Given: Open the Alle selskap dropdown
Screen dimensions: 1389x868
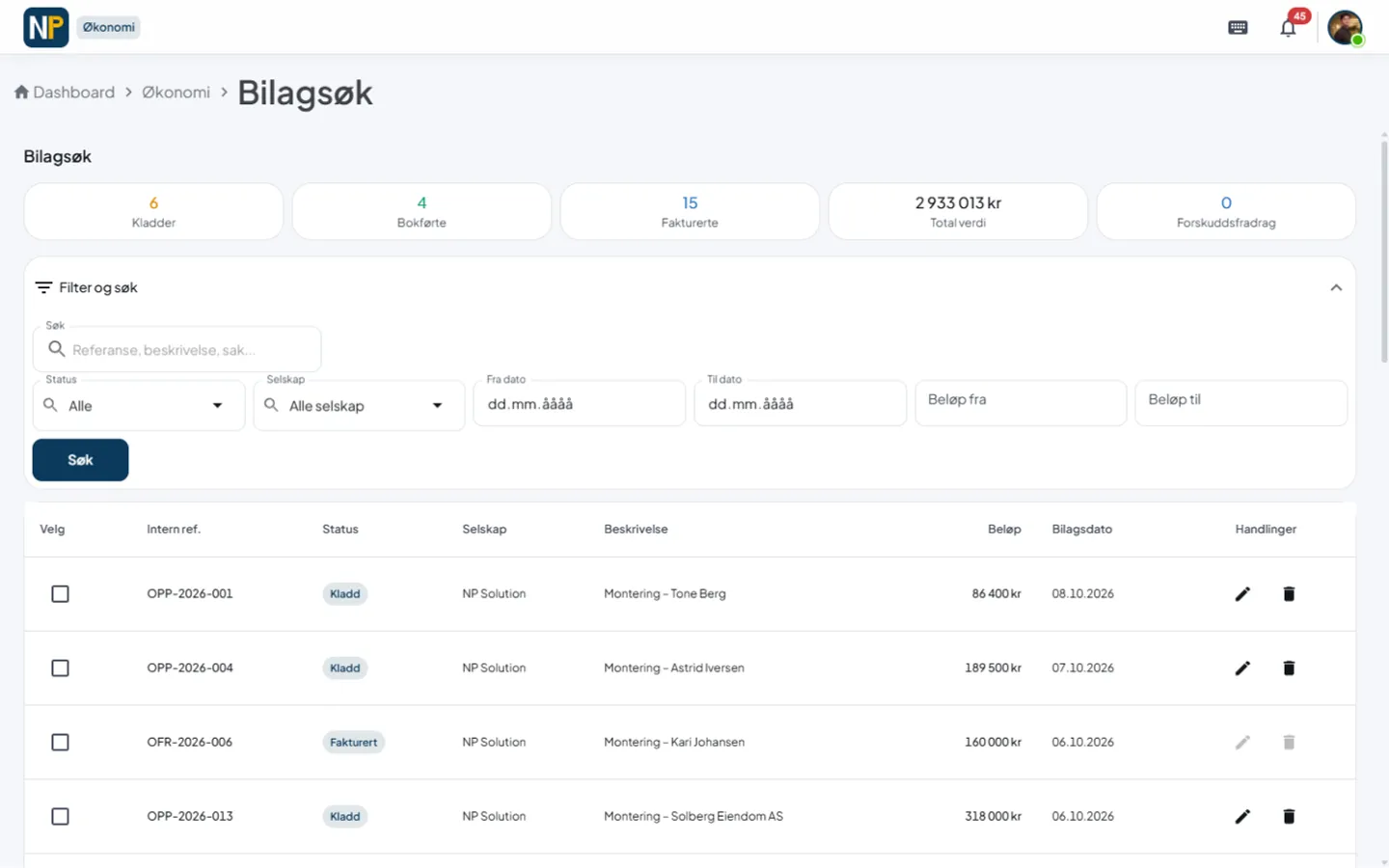Looking at the screenshot, I should point(359,406).
